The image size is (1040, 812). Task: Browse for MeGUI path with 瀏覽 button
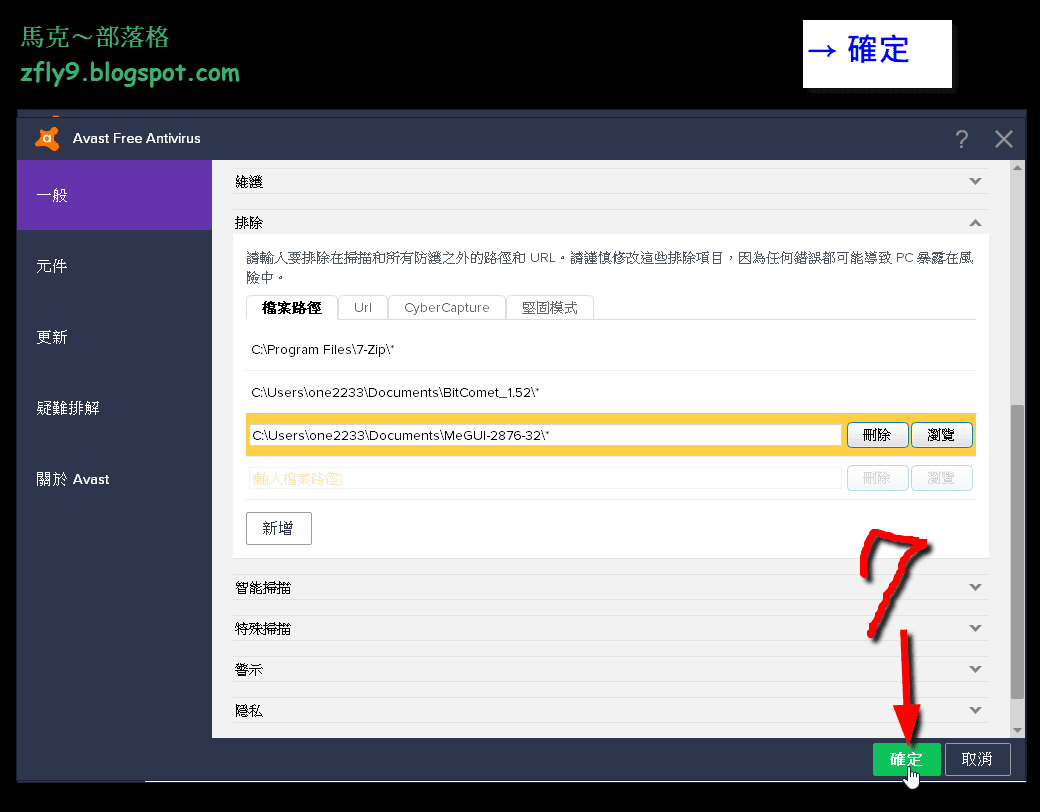point(941,435)
